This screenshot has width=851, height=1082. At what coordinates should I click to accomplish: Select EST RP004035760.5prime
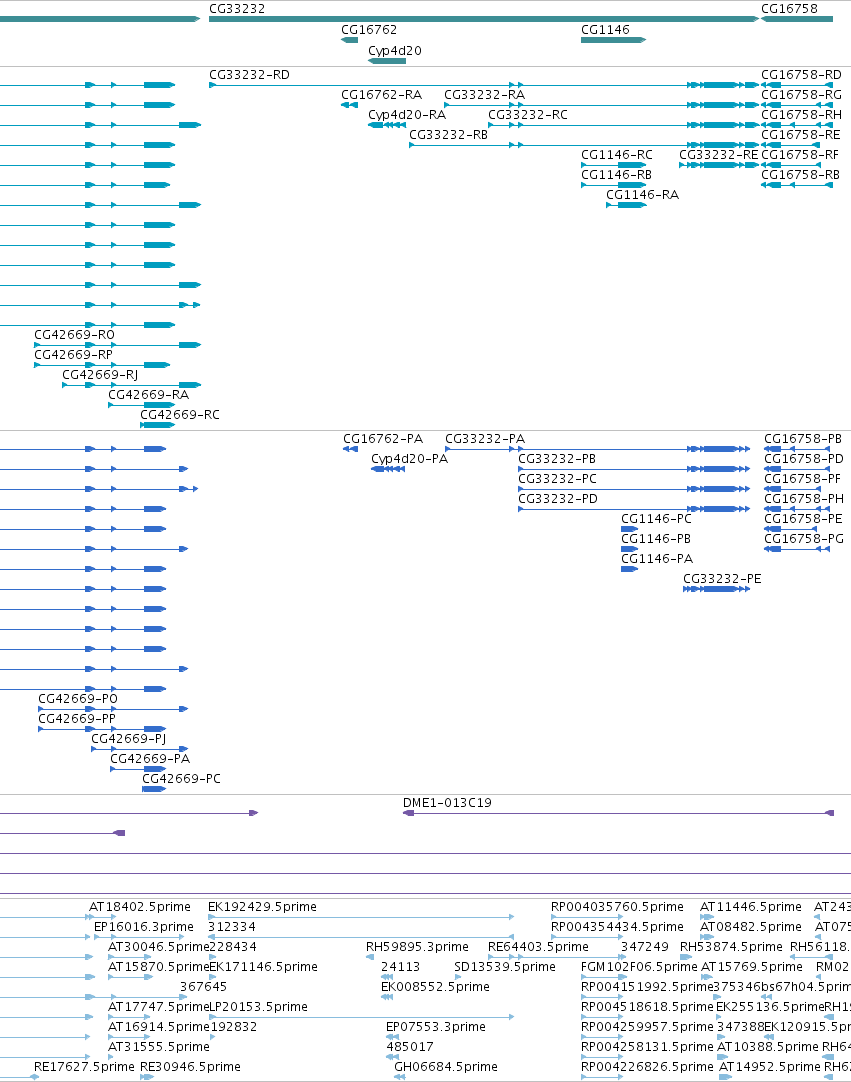pos(617,907)
